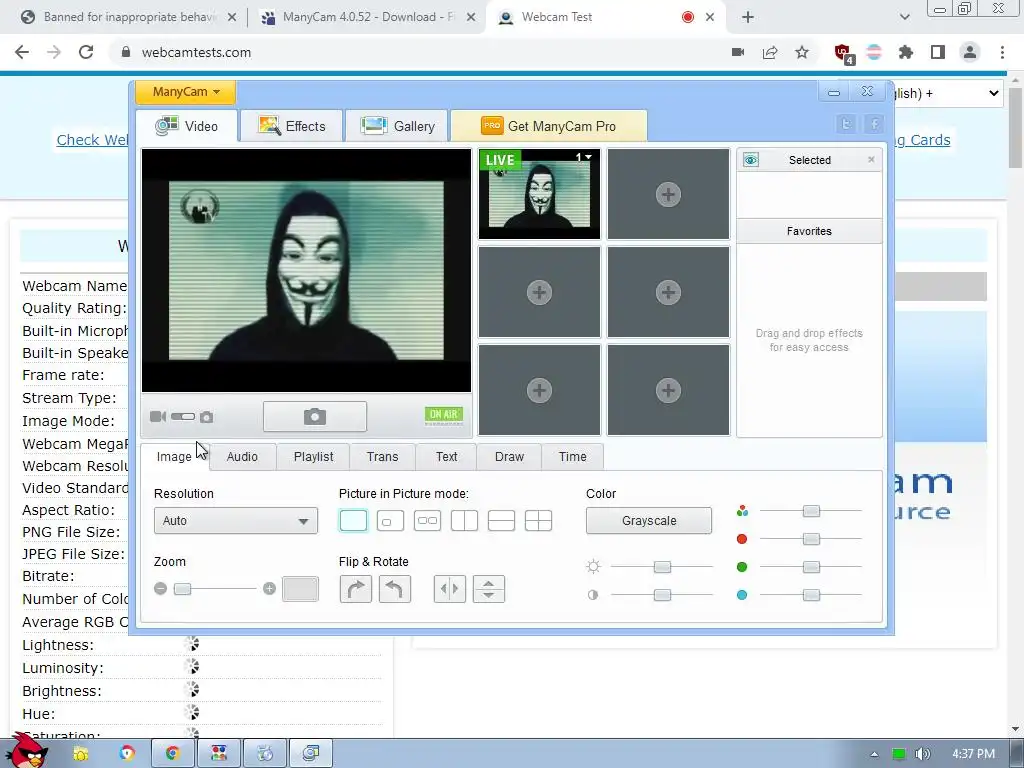The width and height of the screenshot is (1024, 768).
Task: Open the Effects tab
Action: [291, 126]
